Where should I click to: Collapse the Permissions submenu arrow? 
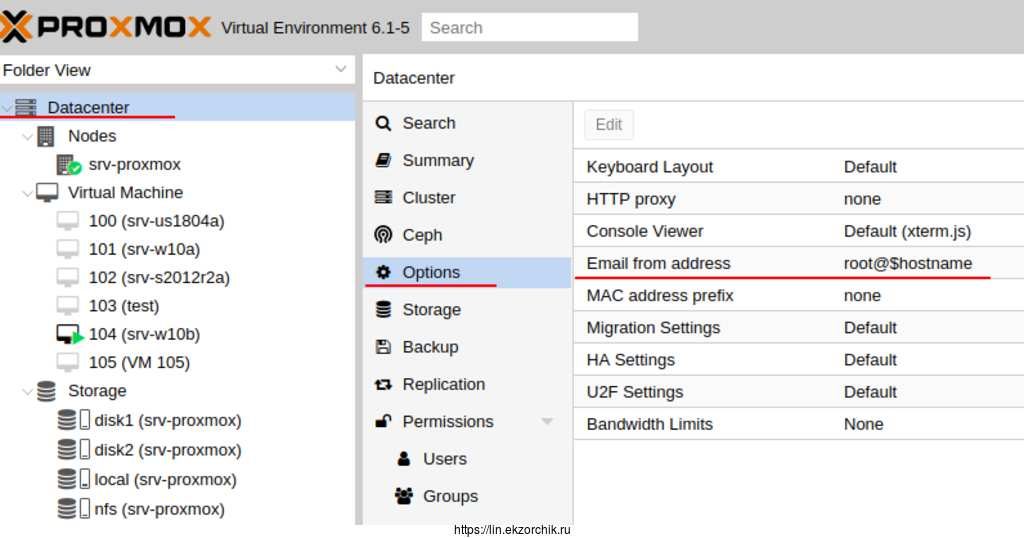[x=547, y=422]
